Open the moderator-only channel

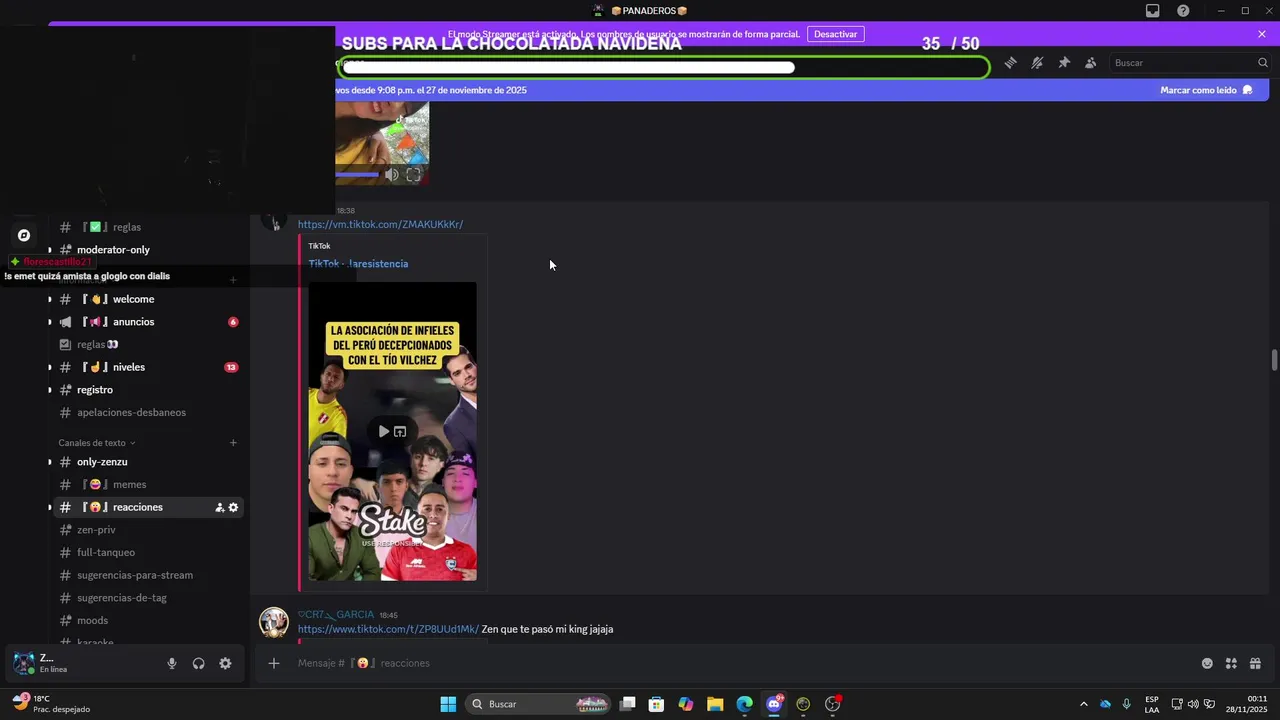pos(147,250)
